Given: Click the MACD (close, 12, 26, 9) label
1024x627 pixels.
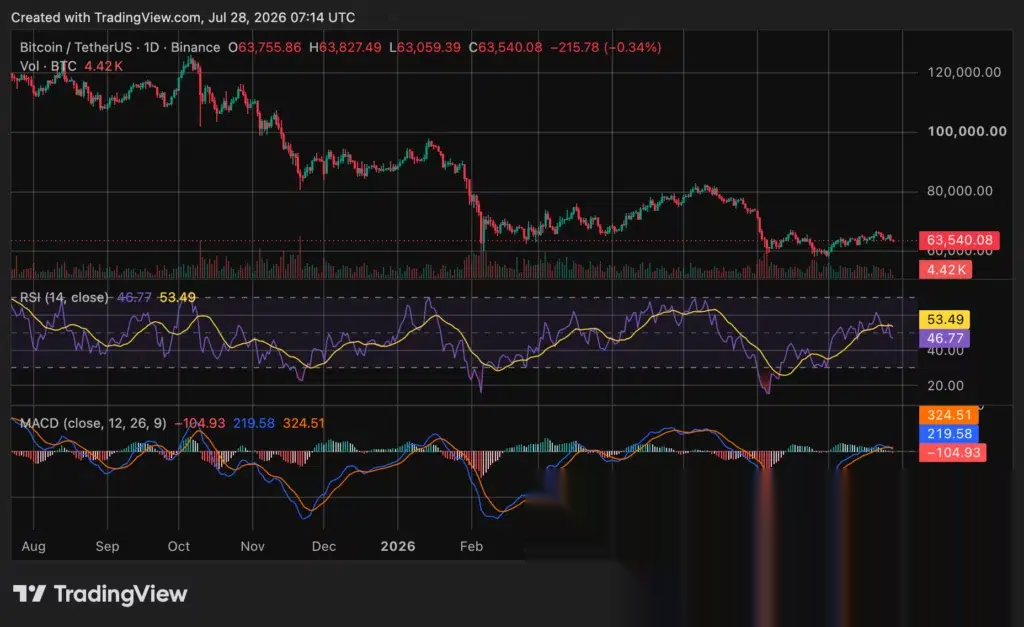Looking at the screenshot, I should click(93, 423).
